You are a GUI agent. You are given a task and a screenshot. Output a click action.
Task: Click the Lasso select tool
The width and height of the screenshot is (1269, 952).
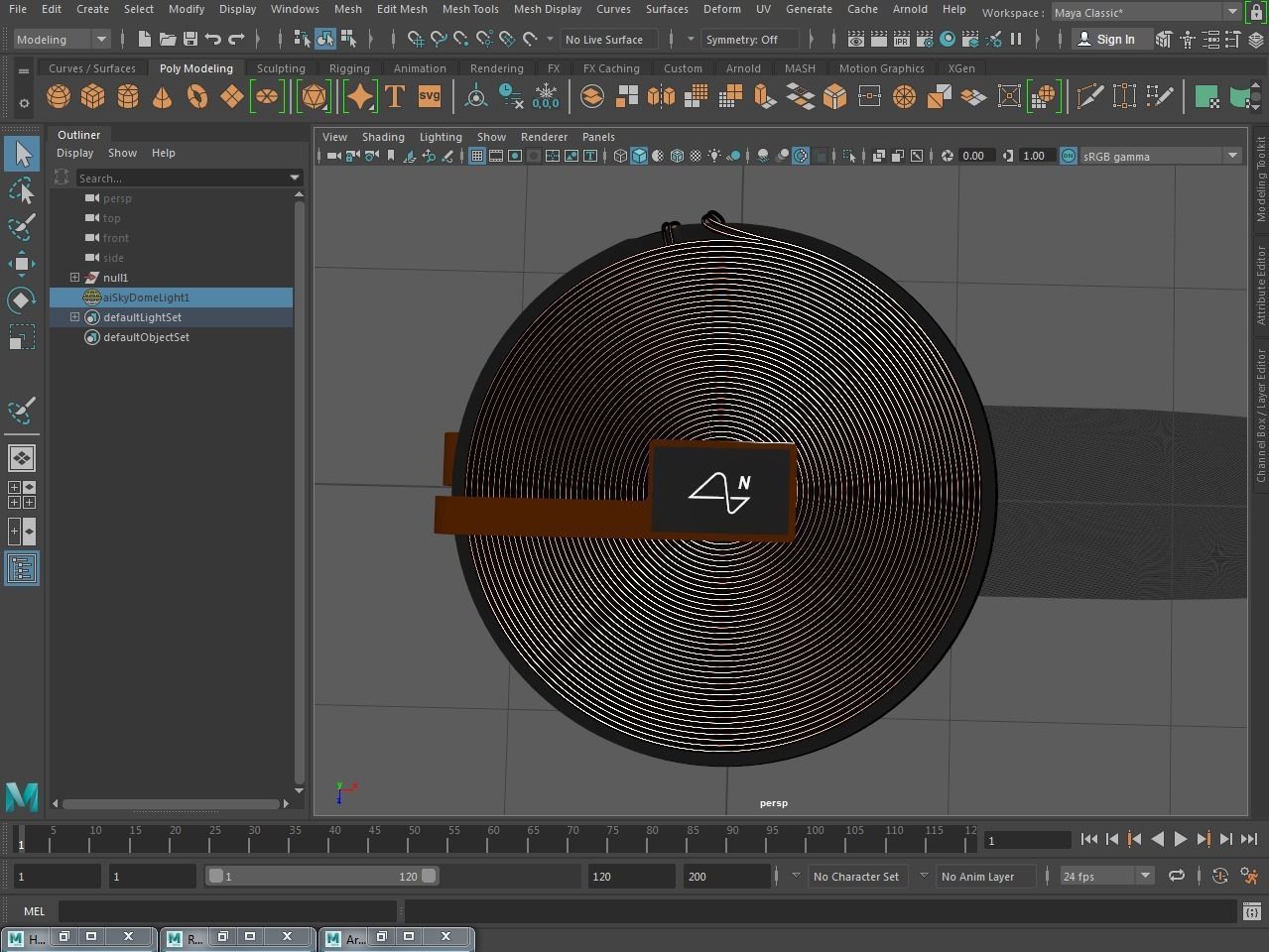point(22,190)
